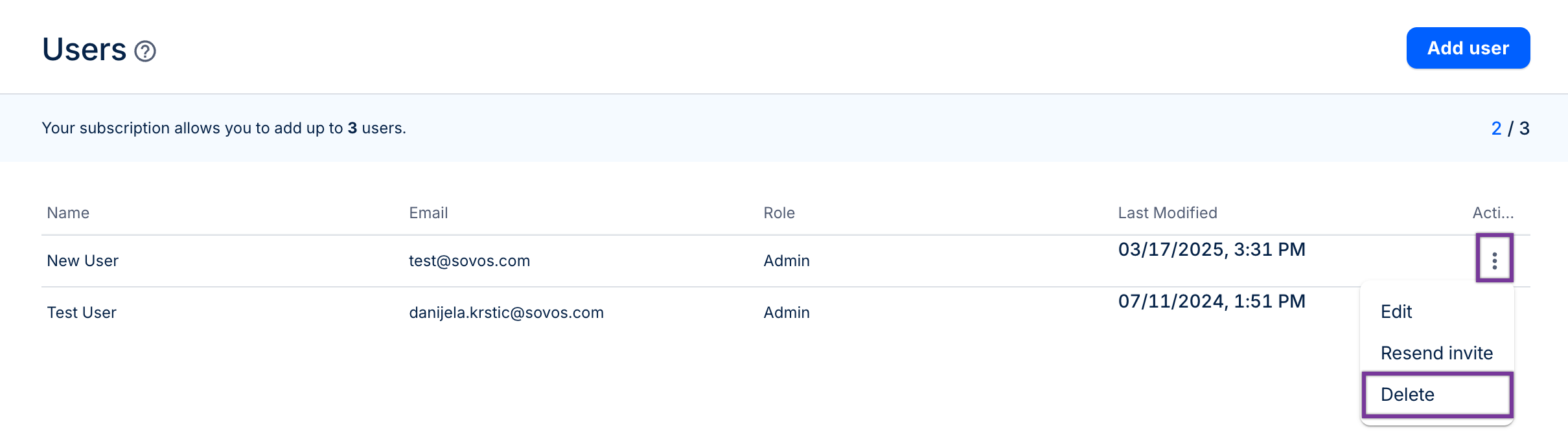1568x439 pixels.
Task: Click the Name column header
Action: pos(68,213)
